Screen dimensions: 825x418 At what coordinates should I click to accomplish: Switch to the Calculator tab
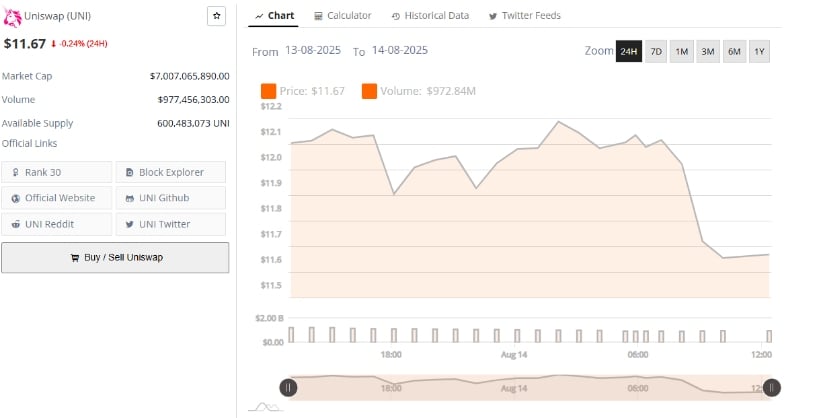(342, 16)
